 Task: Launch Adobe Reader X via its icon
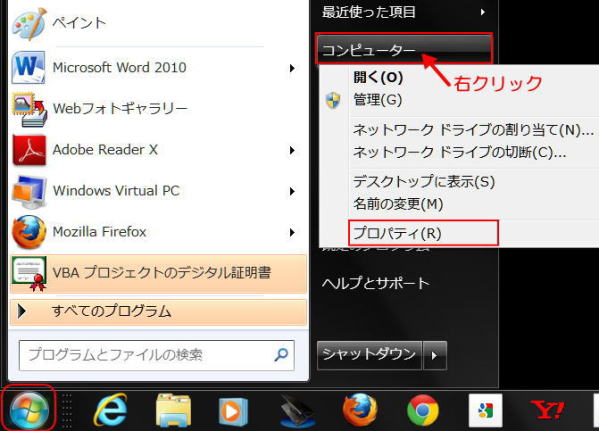[x=29, y=150]
